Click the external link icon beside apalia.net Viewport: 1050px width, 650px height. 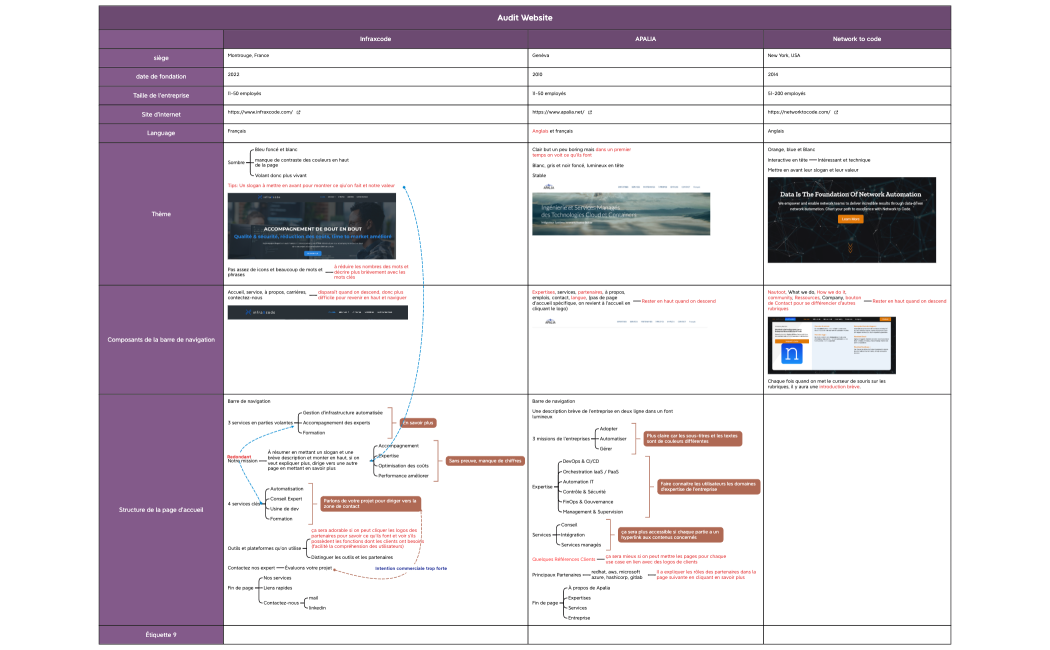pos(591,113)
